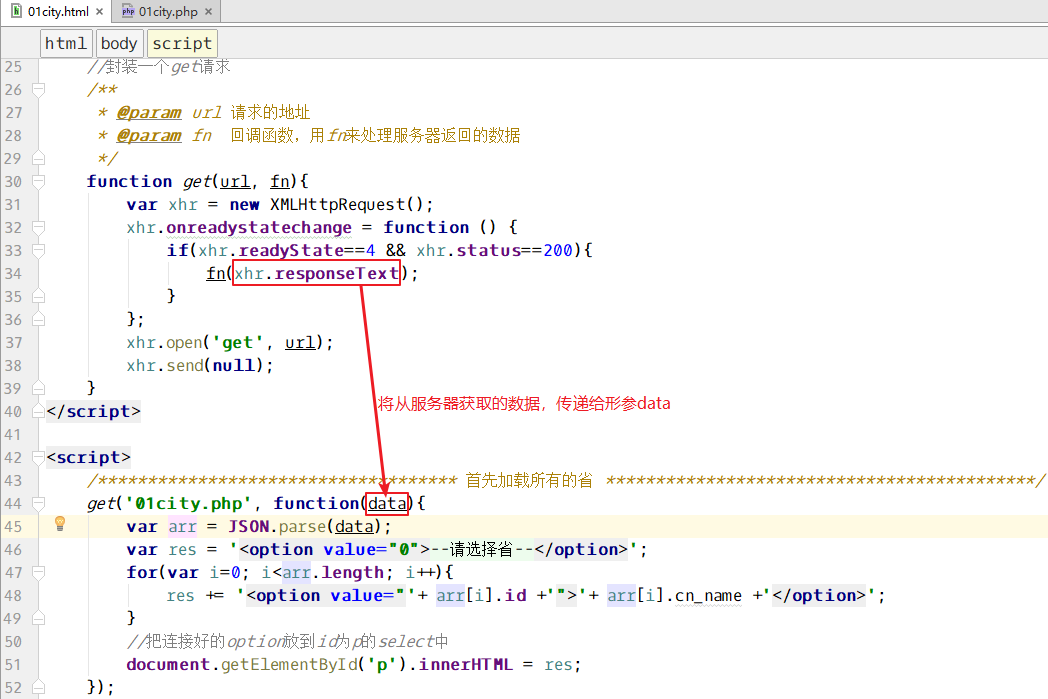Click the comment '首先加载所有的省' on line 43
Screen dimensions: 1048x699
[x=529, y=480]
